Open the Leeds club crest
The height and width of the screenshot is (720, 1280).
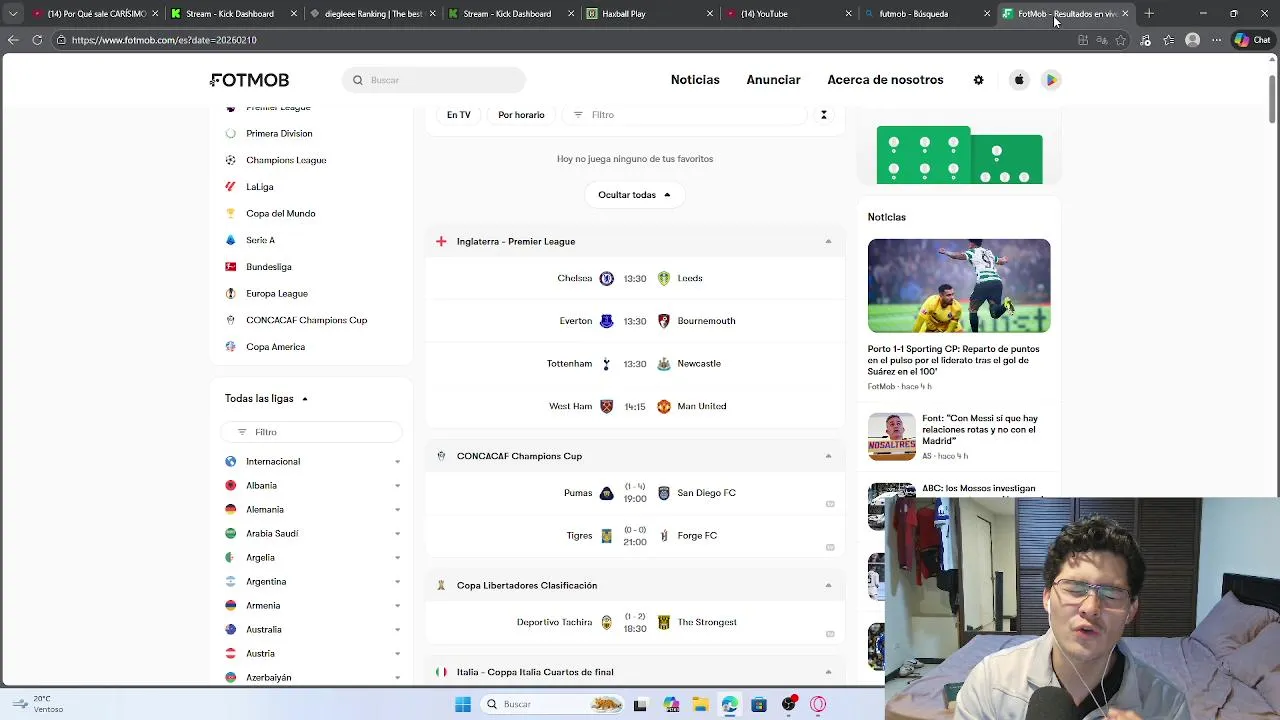pos(663,278)
